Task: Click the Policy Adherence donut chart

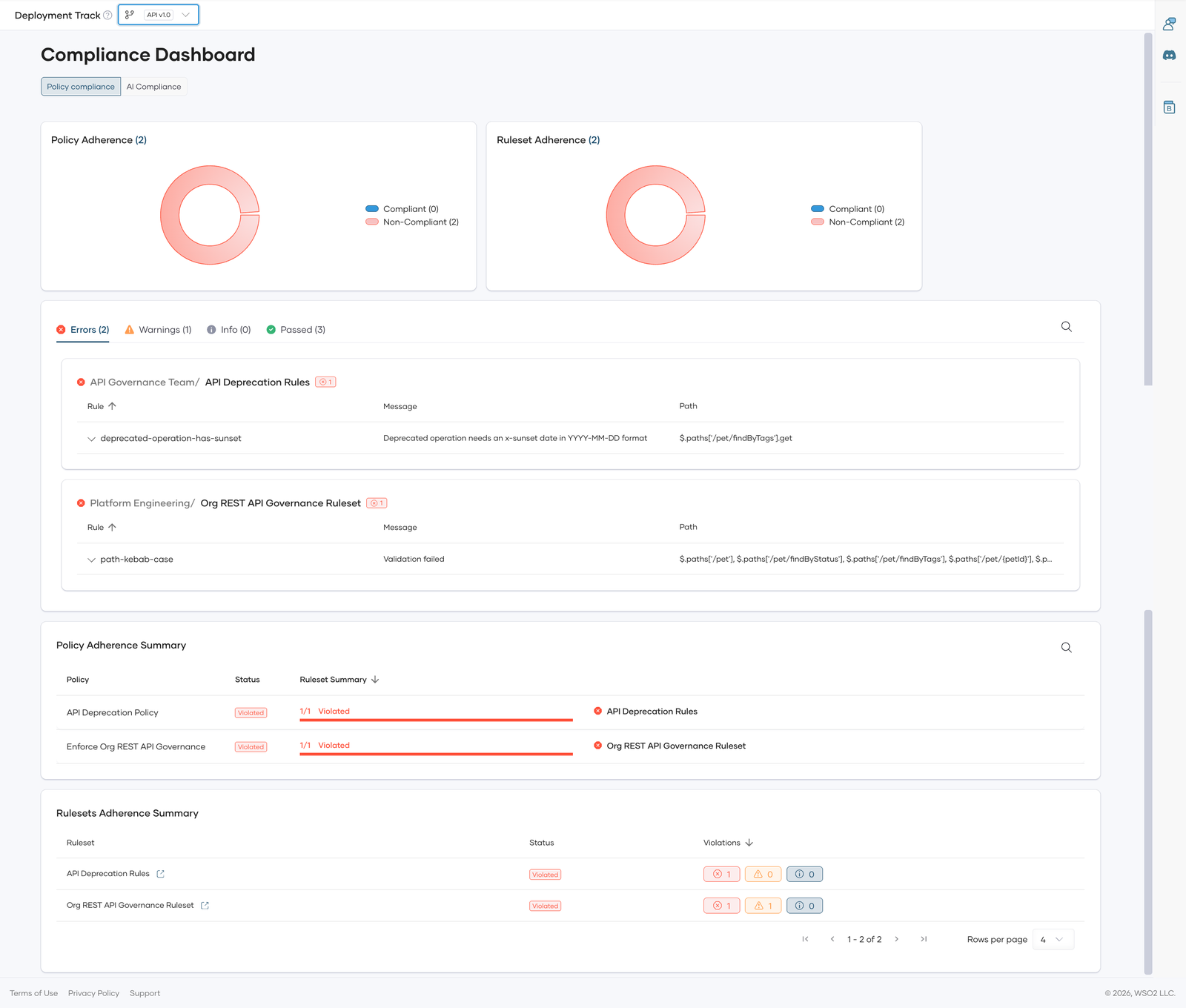Action: pos(210,215)
